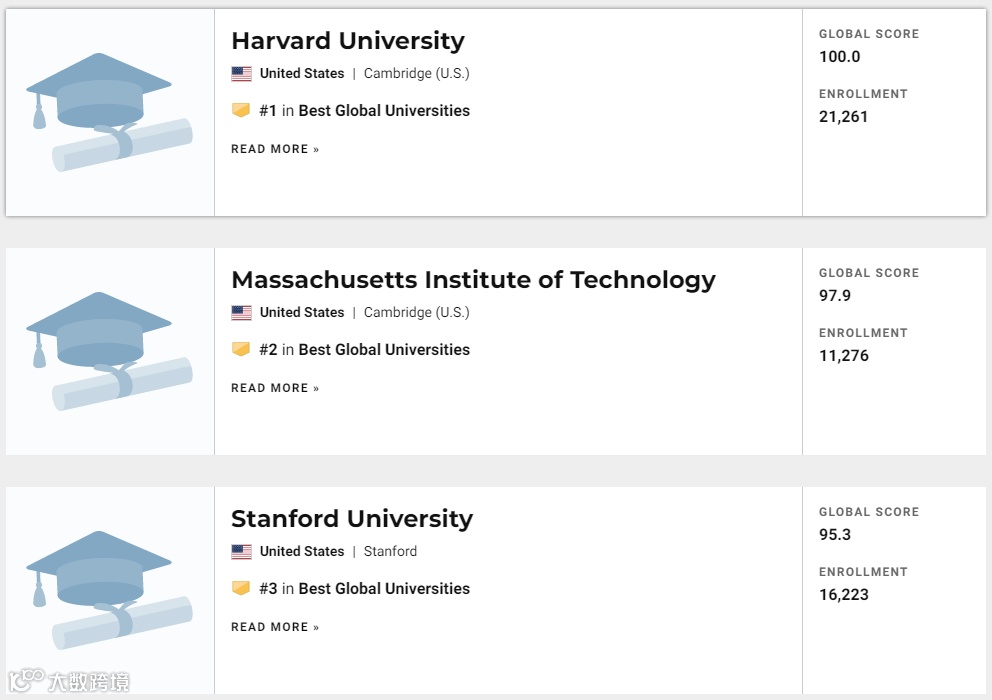Click Harvard's global score value 100.0
This screenshot has height=700, width=992.
840,57
